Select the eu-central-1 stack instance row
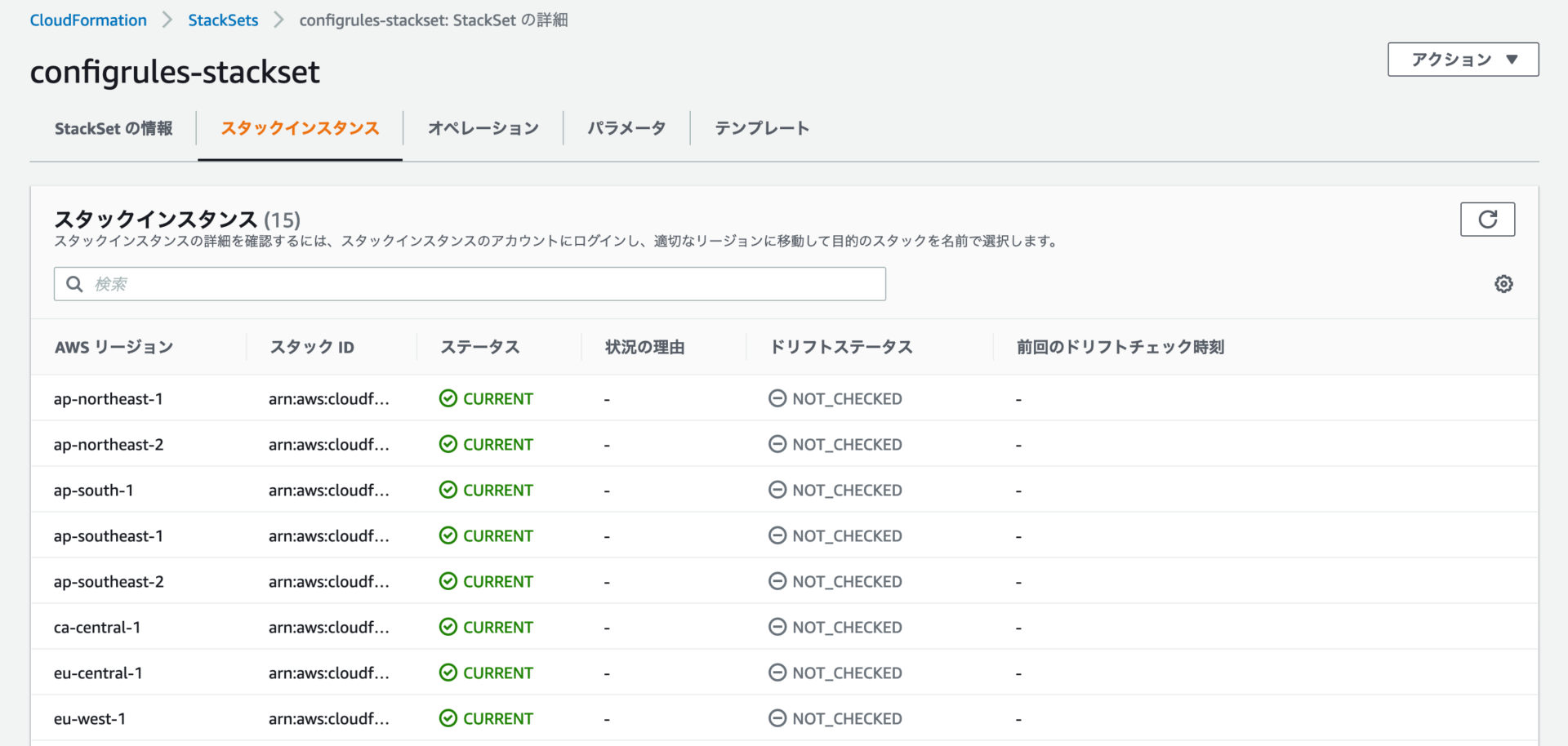The width and height of the screenshot is (1568, 746). 98,673
